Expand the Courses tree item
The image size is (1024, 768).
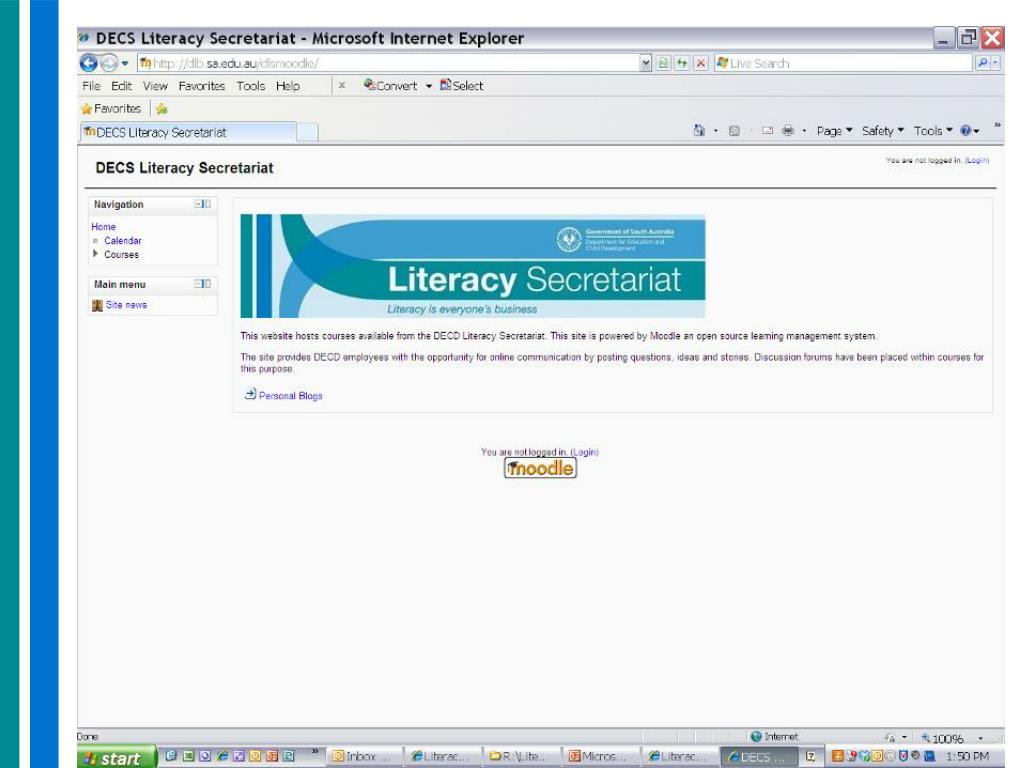[x=95, y=253]
